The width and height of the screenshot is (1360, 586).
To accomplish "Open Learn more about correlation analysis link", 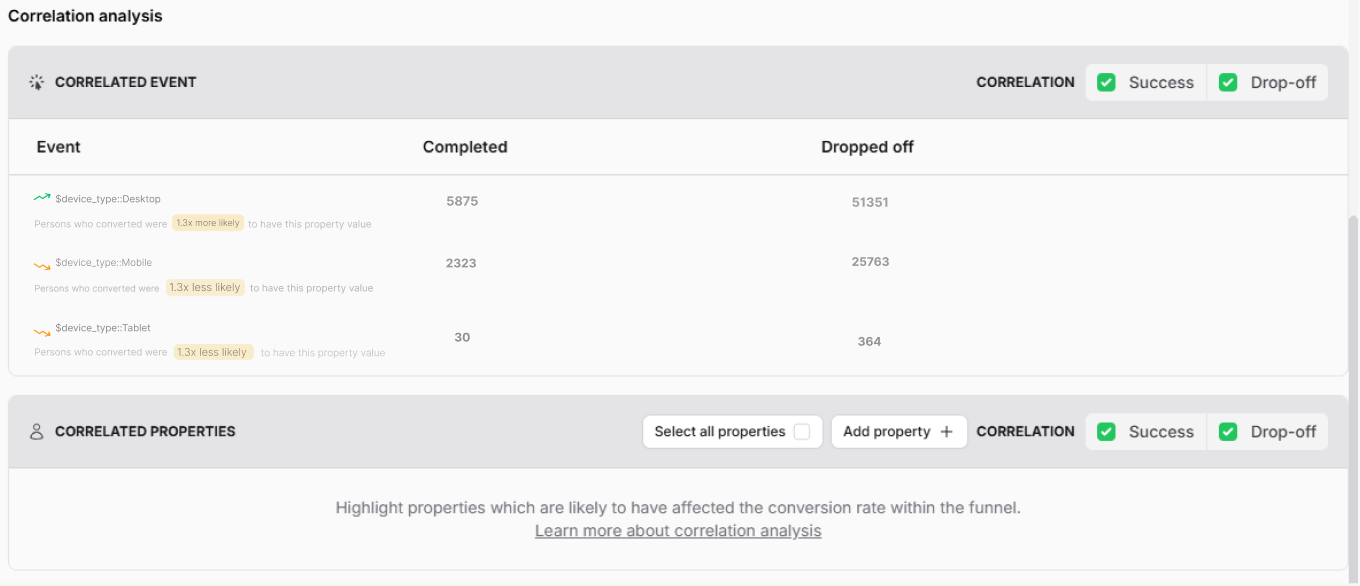I will pos(678,531).
